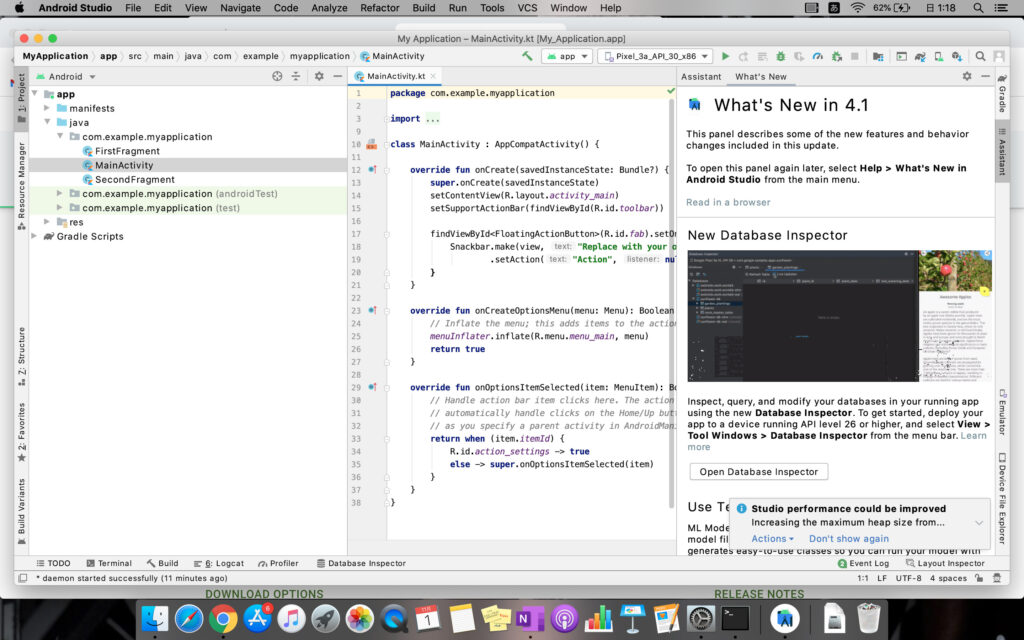This screenshot has height=640, width=1024.
Task: Open Assistant panel gear settings
Action: 967,76
